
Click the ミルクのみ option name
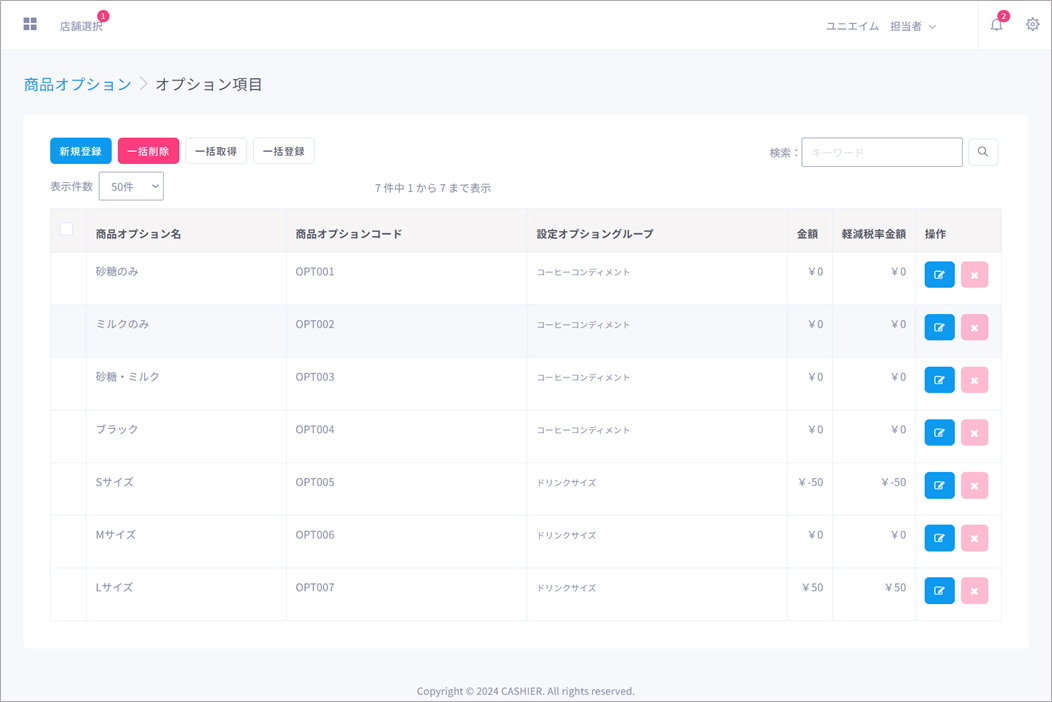point(122,324)
